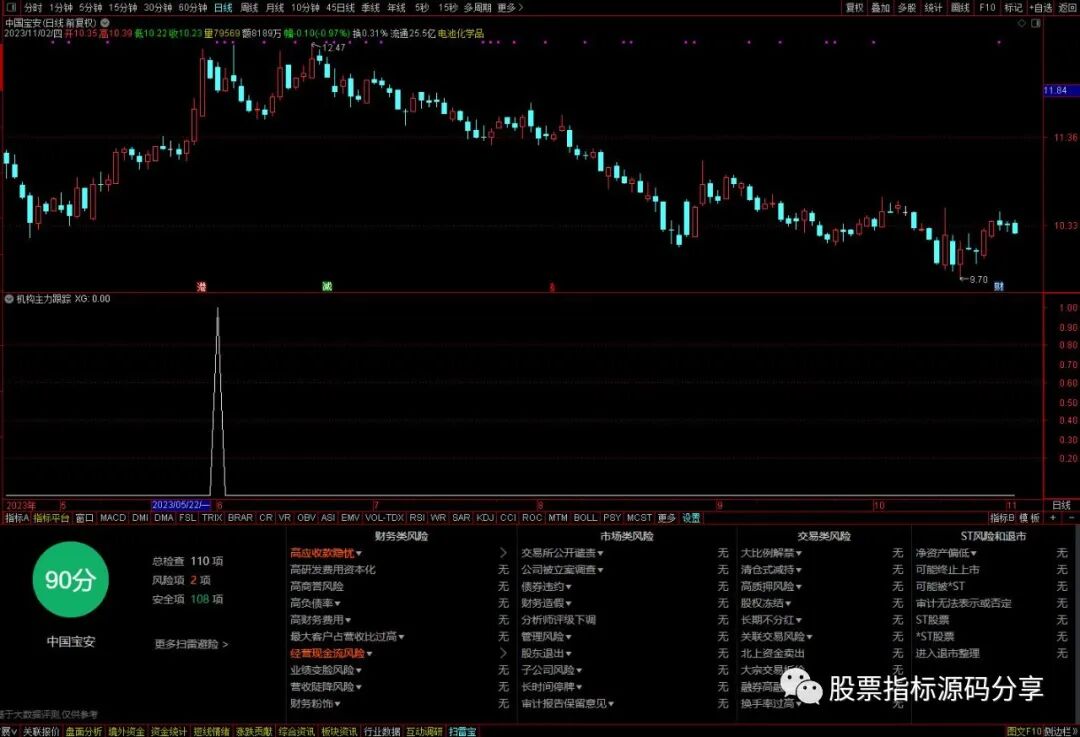Click the 复权 button at top right
Image resolution: width=1080 pixels, height=737 pixels.
(855, 8)
